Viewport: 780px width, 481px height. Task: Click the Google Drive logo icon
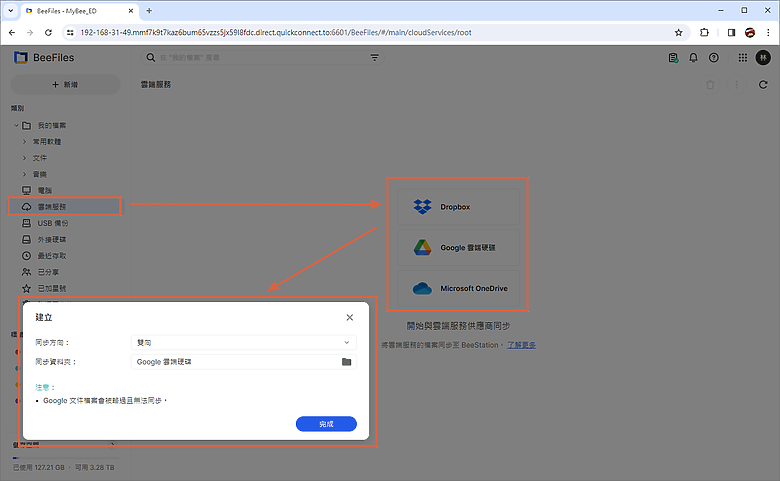tap(422, 247)
